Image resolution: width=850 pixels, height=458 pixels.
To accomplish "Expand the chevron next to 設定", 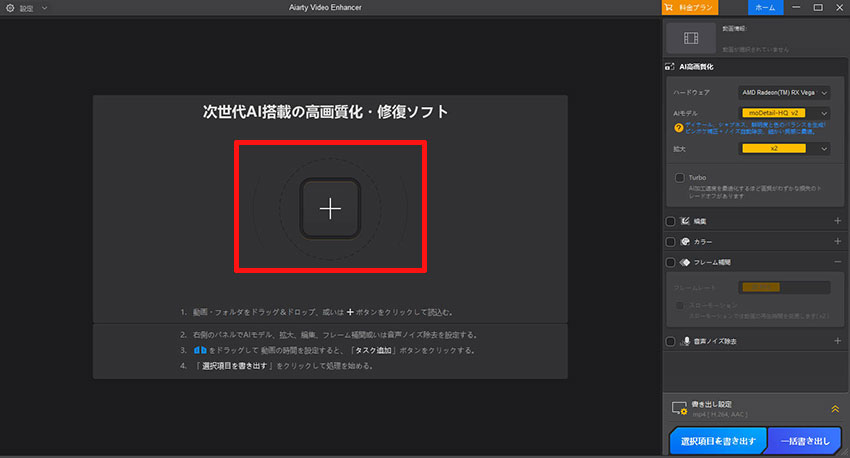I will 44,8.
